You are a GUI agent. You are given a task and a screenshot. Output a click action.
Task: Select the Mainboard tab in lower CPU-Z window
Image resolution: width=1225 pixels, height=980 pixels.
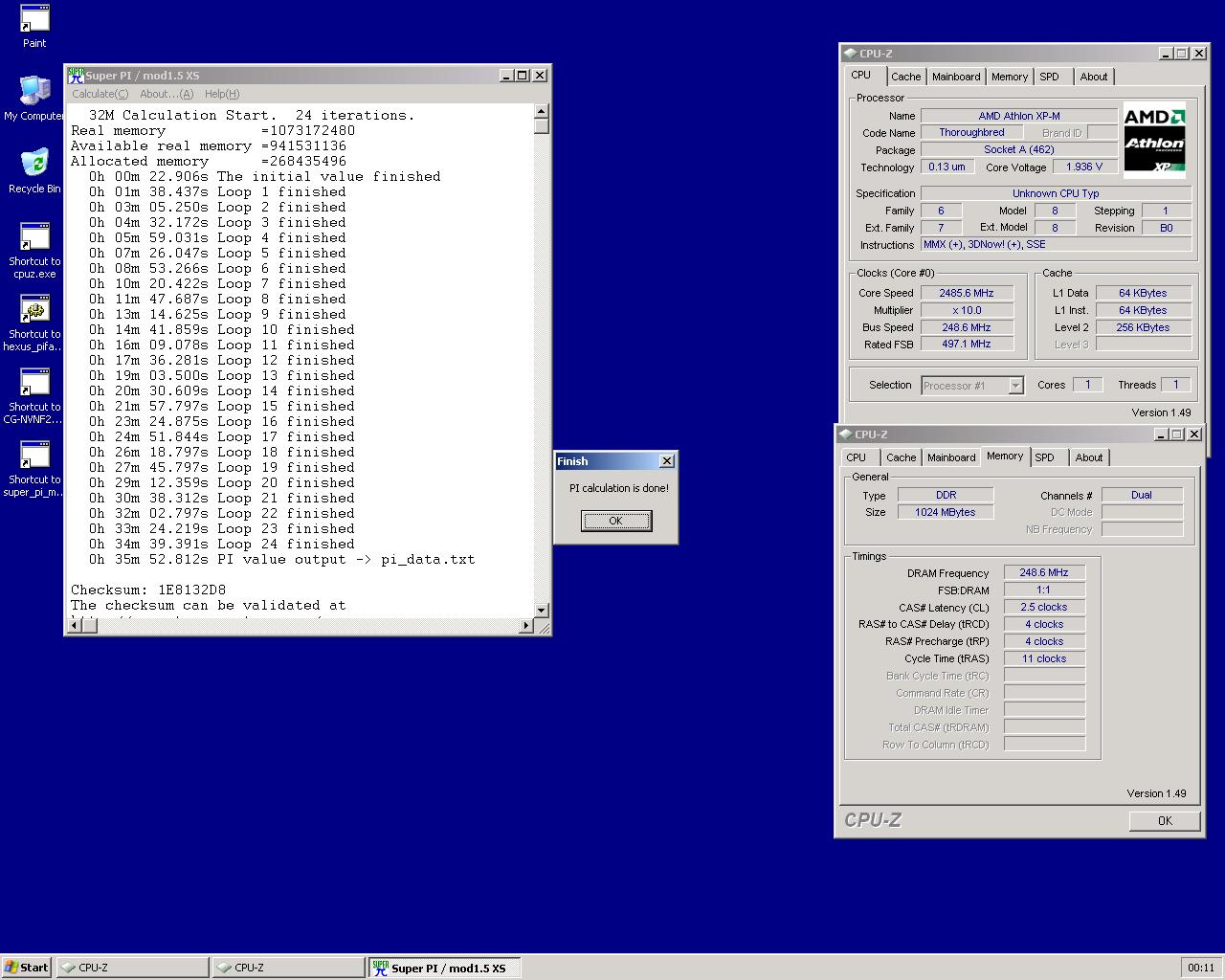951,457
